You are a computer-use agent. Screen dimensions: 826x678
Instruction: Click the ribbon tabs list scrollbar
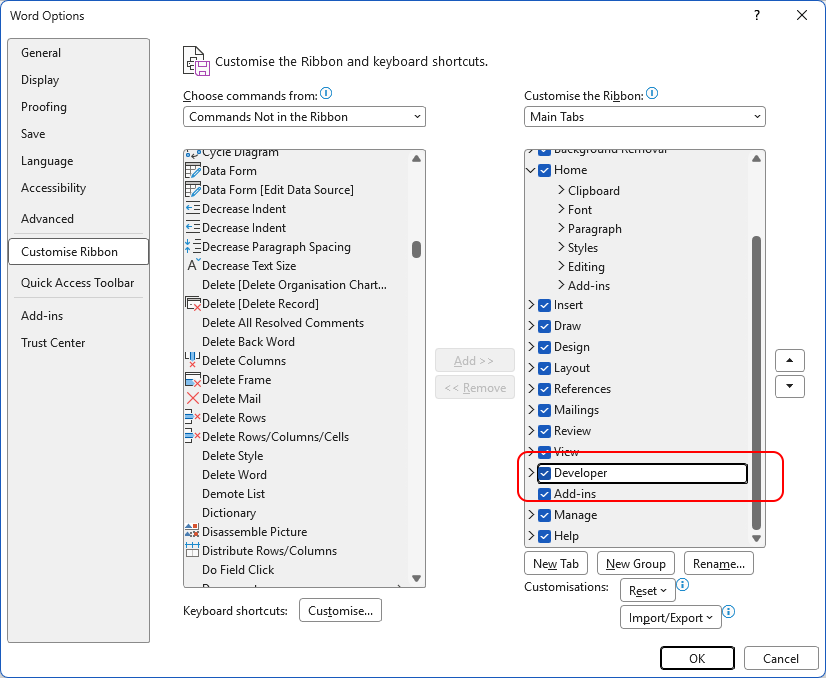pos(757,380)
